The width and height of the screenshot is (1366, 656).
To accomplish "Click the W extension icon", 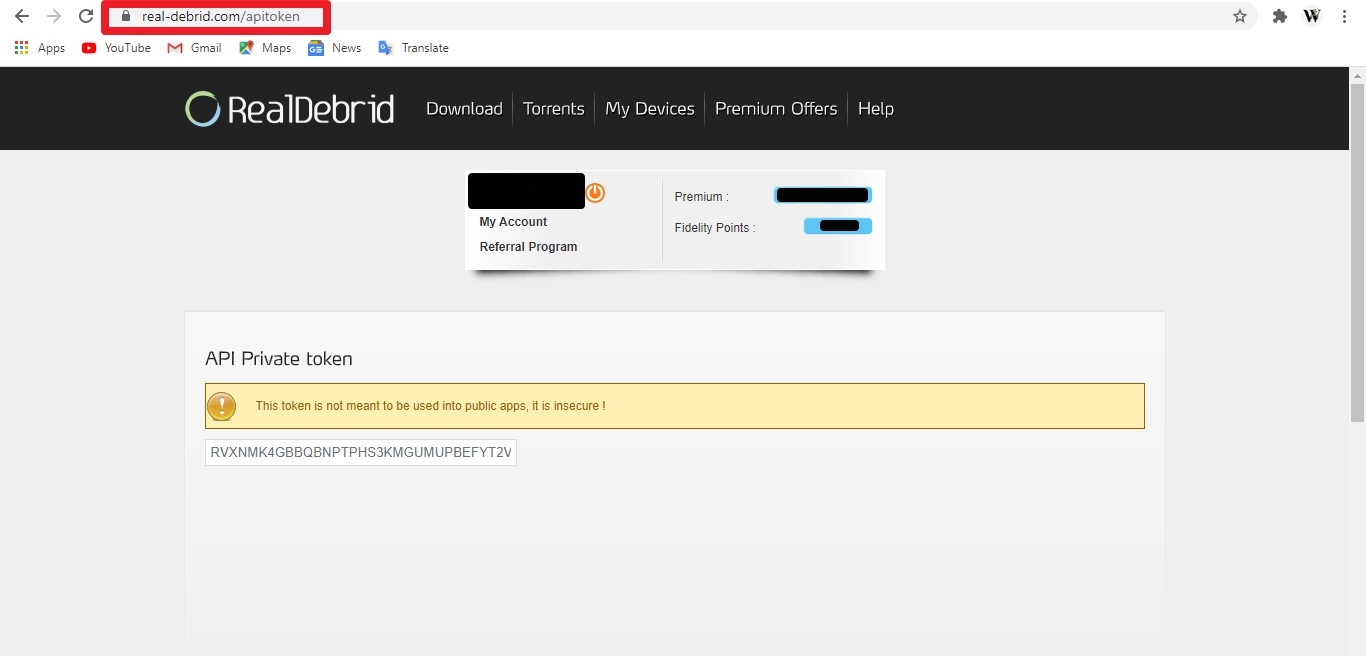I will tap(1312, 16).
